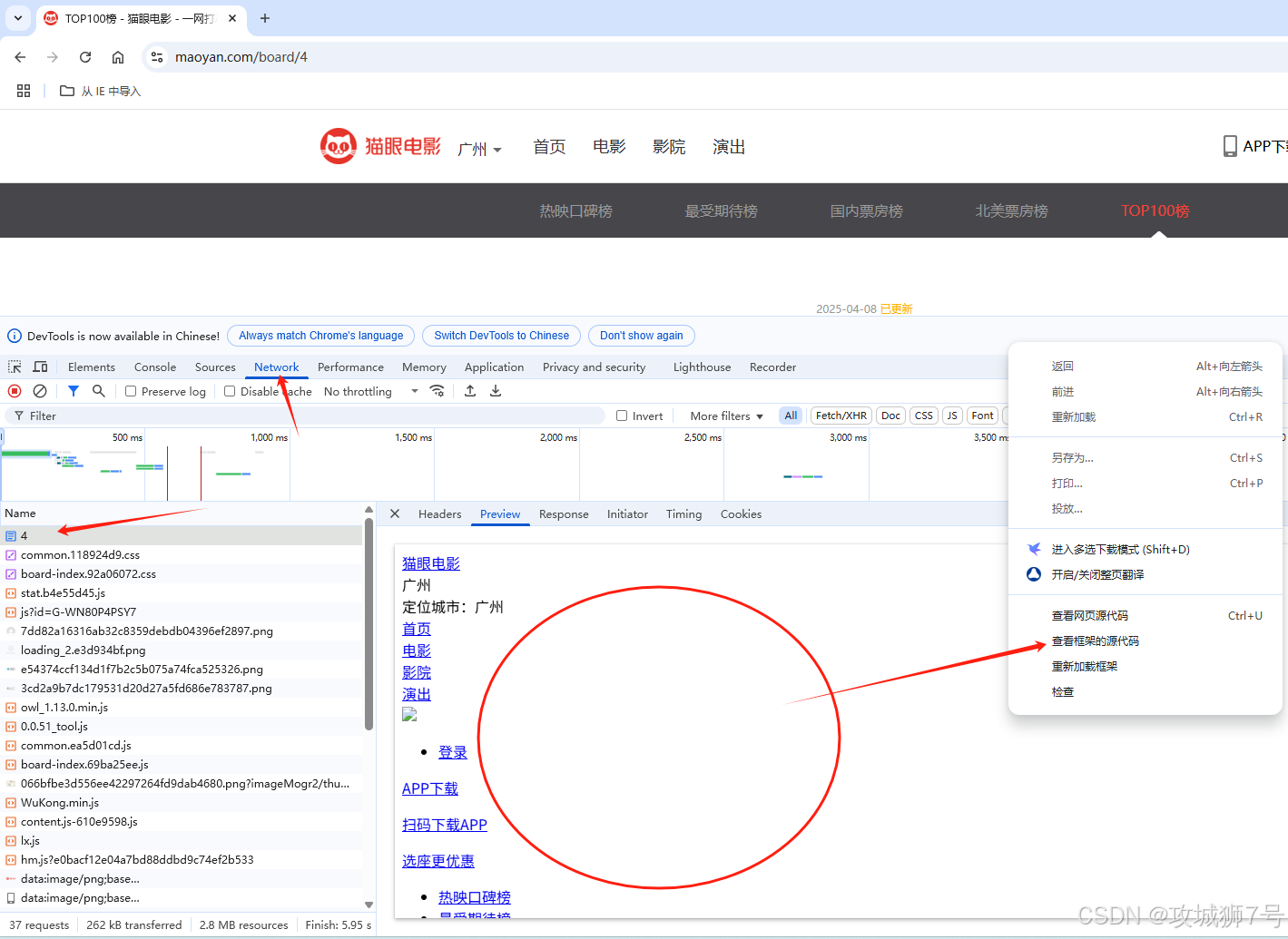Open a new browser tab
The height and width of the screenshot is (939, 1288).
coord(265,18)
